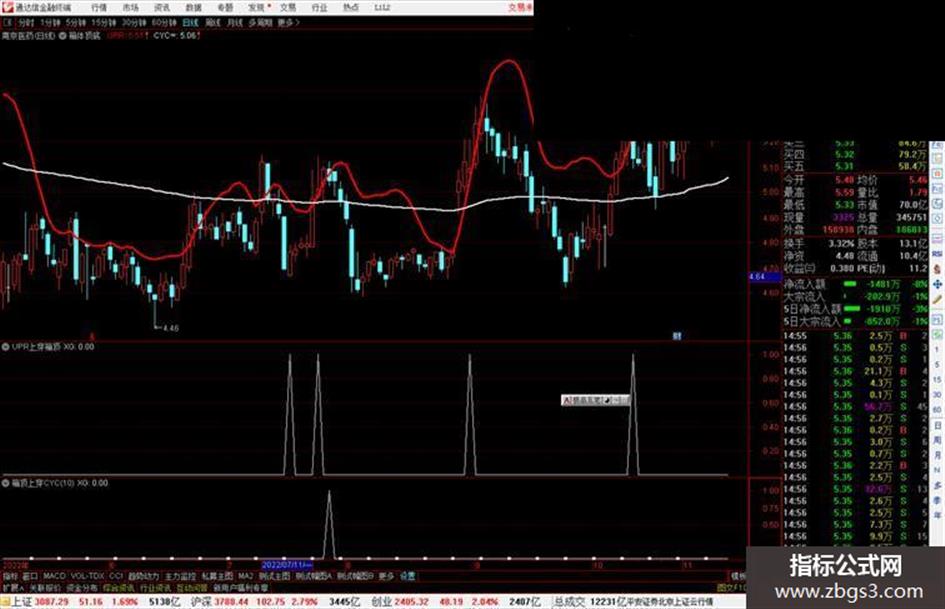This screenshot has height=609, width=945.
Task: Select the 月线 monthly chart tab
Action: click(x=234, y=22)
